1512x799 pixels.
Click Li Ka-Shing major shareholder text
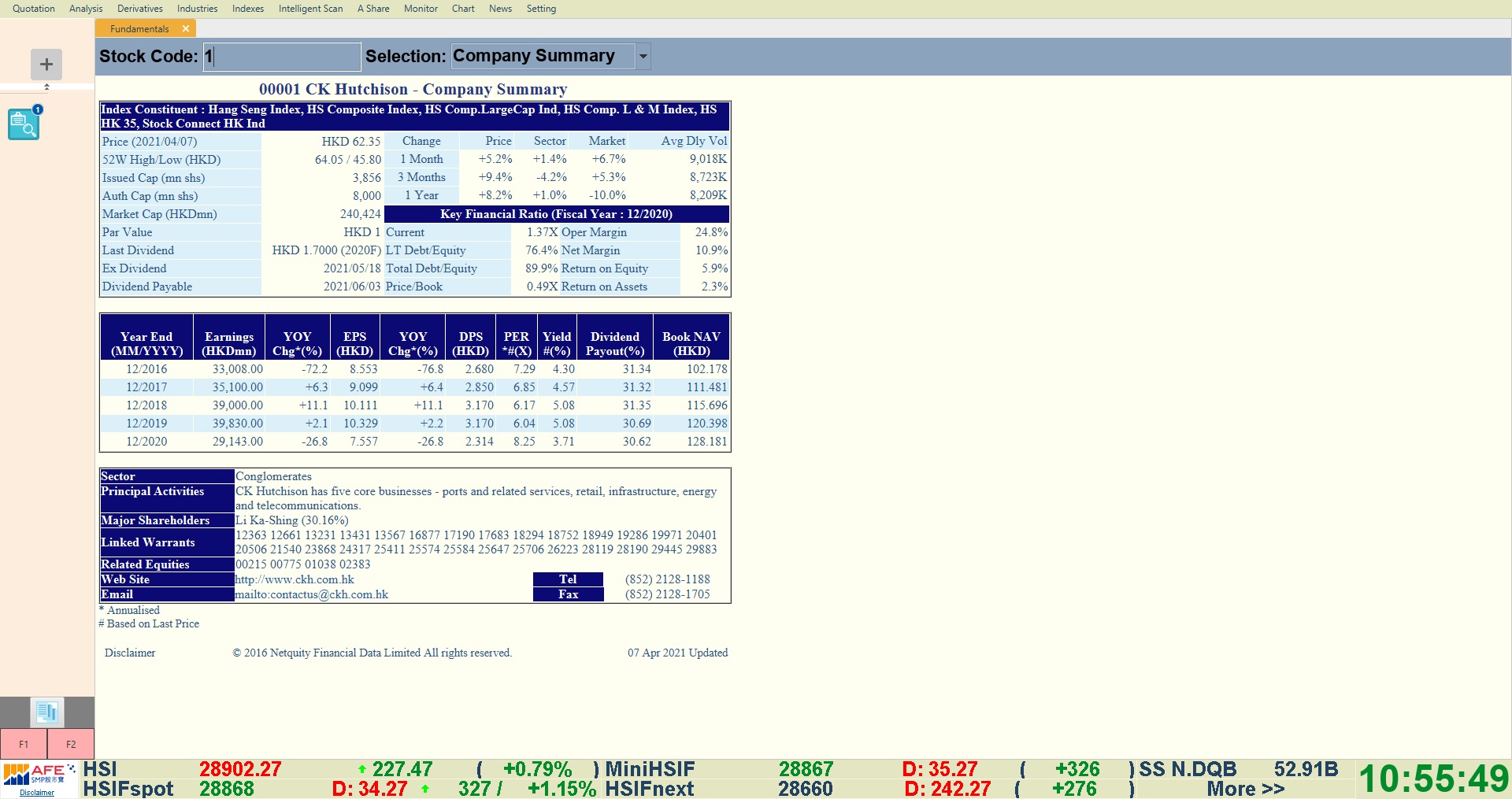pyautogui.click(x=291, y=520)
